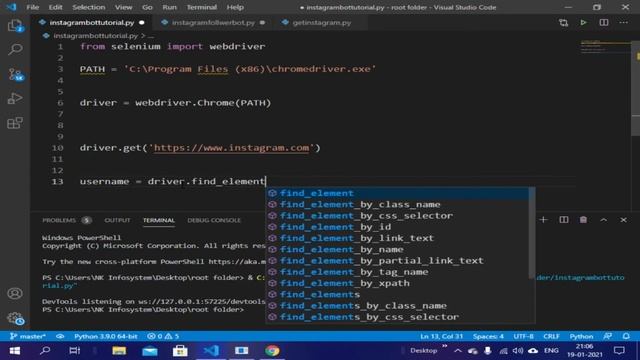640x360 pixels.
Task: Close the terminal panel
Action: coord(624,220)
